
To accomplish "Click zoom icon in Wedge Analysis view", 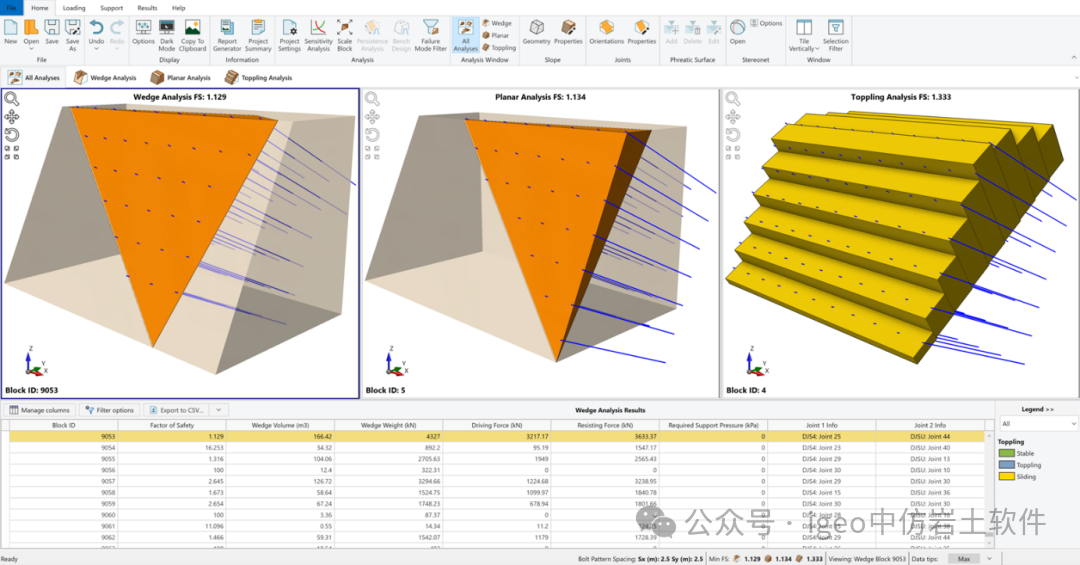I will (12, 99).
